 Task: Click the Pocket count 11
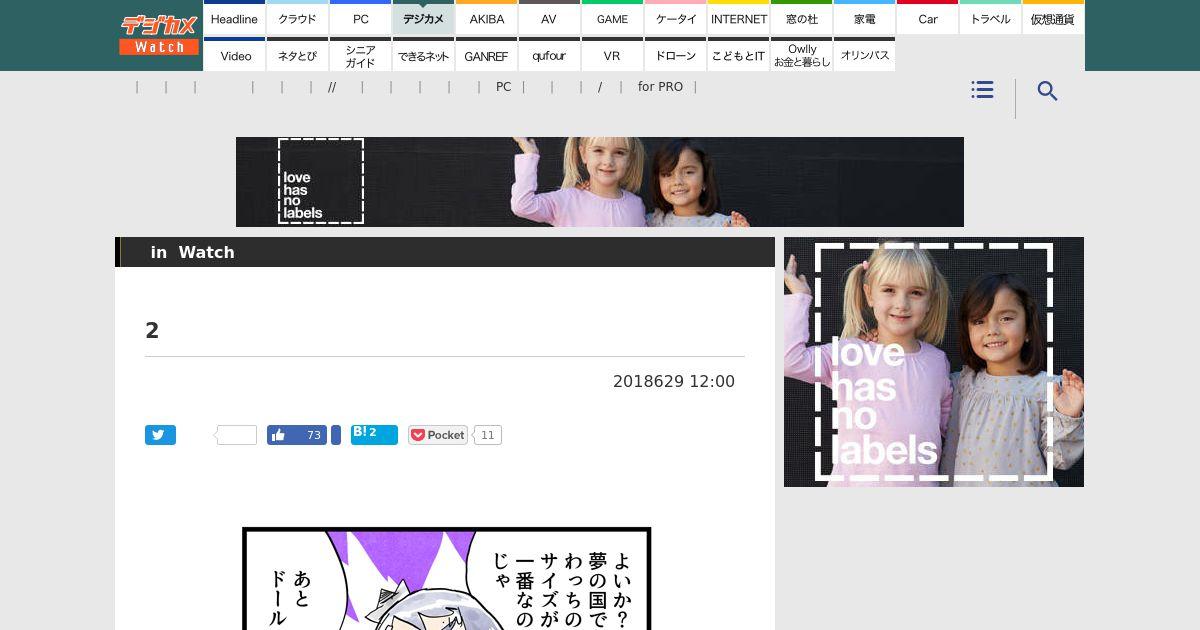pyautogui.click(x=488, y=435)
